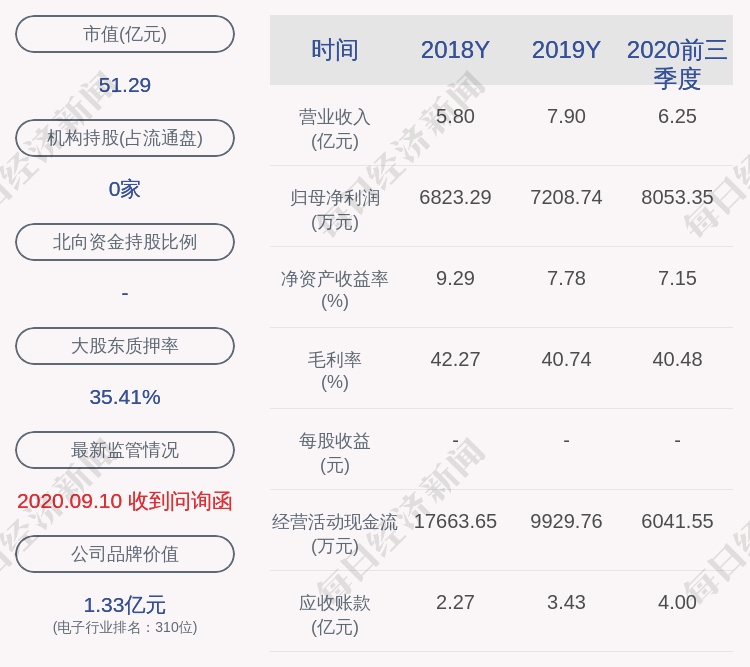This screenshot has height=667, width=750.
Task: Select gross margin value 40.74
Action: pos(566,359)
